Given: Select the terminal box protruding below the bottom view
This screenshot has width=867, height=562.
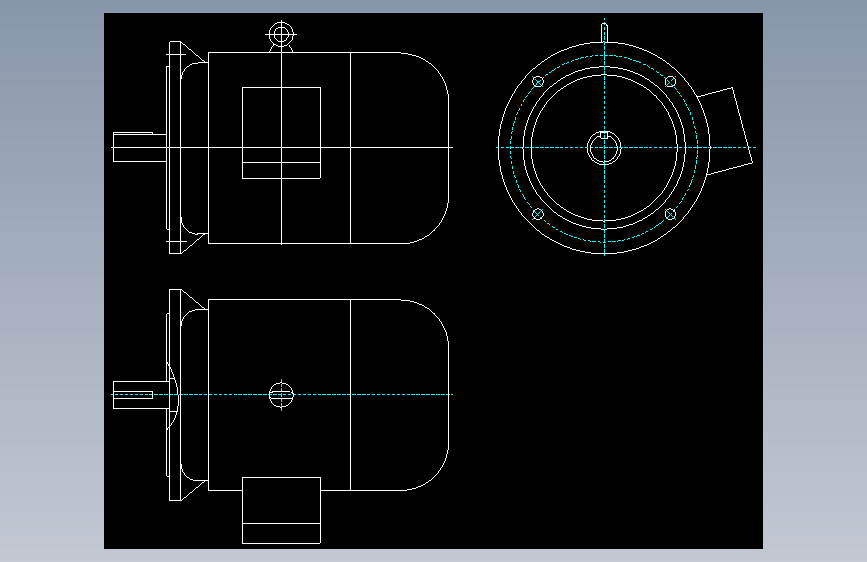Looking at the screenshot, I should click(x=281, y=511).
